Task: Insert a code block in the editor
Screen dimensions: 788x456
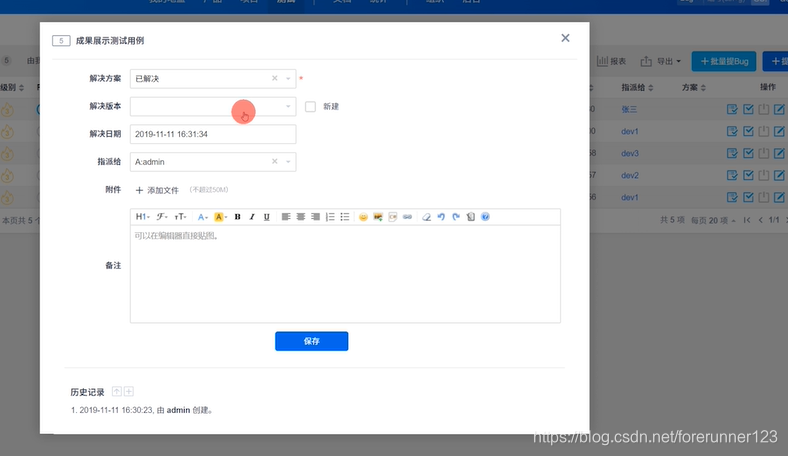Action: pos(392,217)
